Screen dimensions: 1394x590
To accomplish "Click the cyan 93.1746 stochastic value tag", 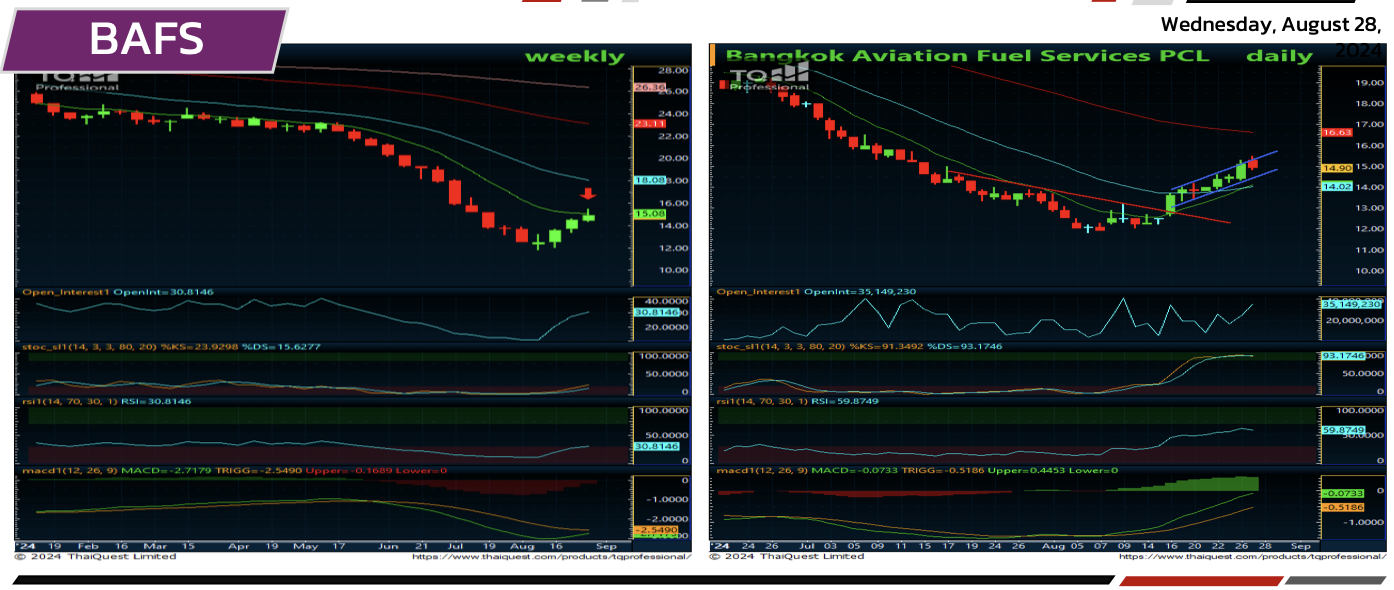I will pyautogui.click(x=1345, y=356).
